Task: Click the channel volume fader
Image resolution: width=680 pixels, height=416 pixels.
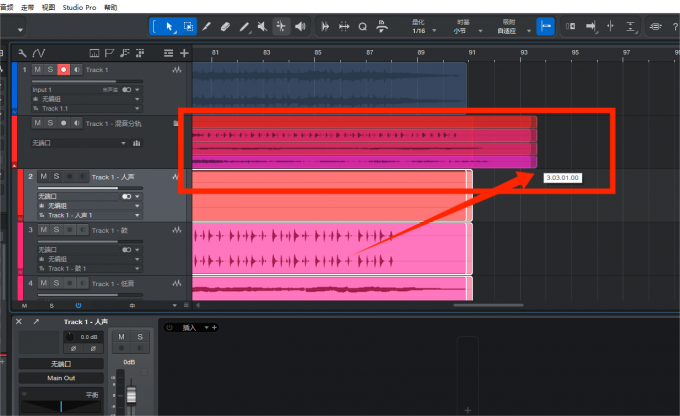Action: (x=131, y=394)
